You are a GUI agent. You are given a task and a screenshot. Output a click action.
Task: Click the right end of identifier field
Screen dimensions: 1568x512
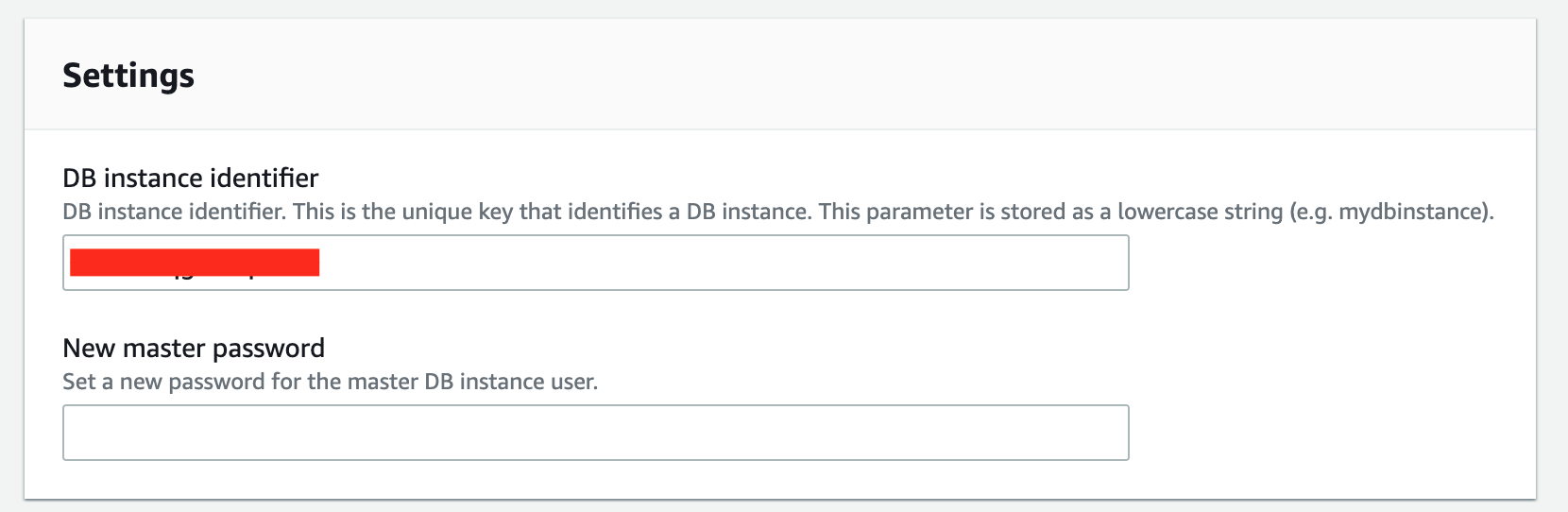tap(1105, 263)
